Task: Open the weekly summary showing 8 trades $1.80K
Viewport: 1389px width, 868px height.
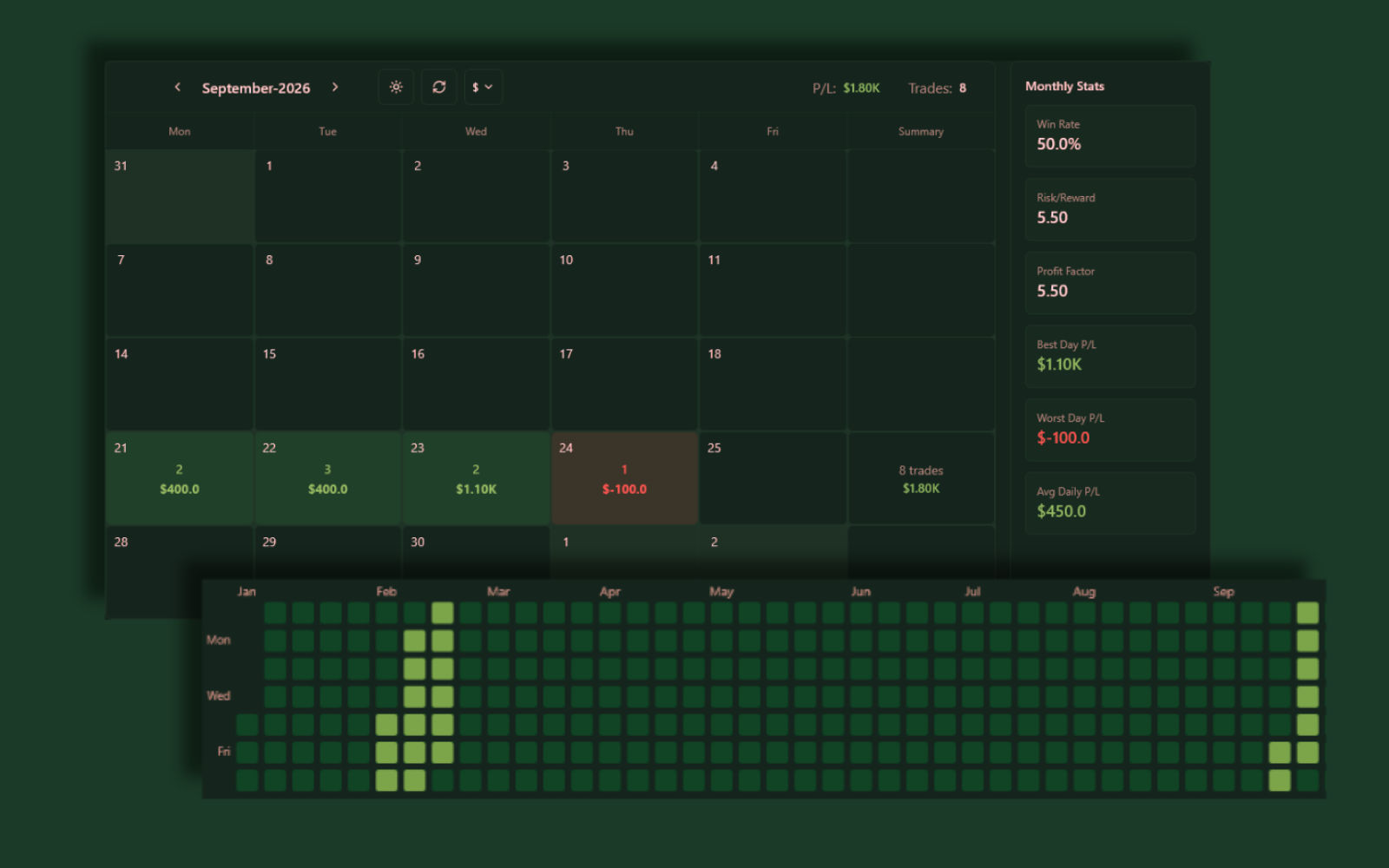Action: tap(921, 478)
